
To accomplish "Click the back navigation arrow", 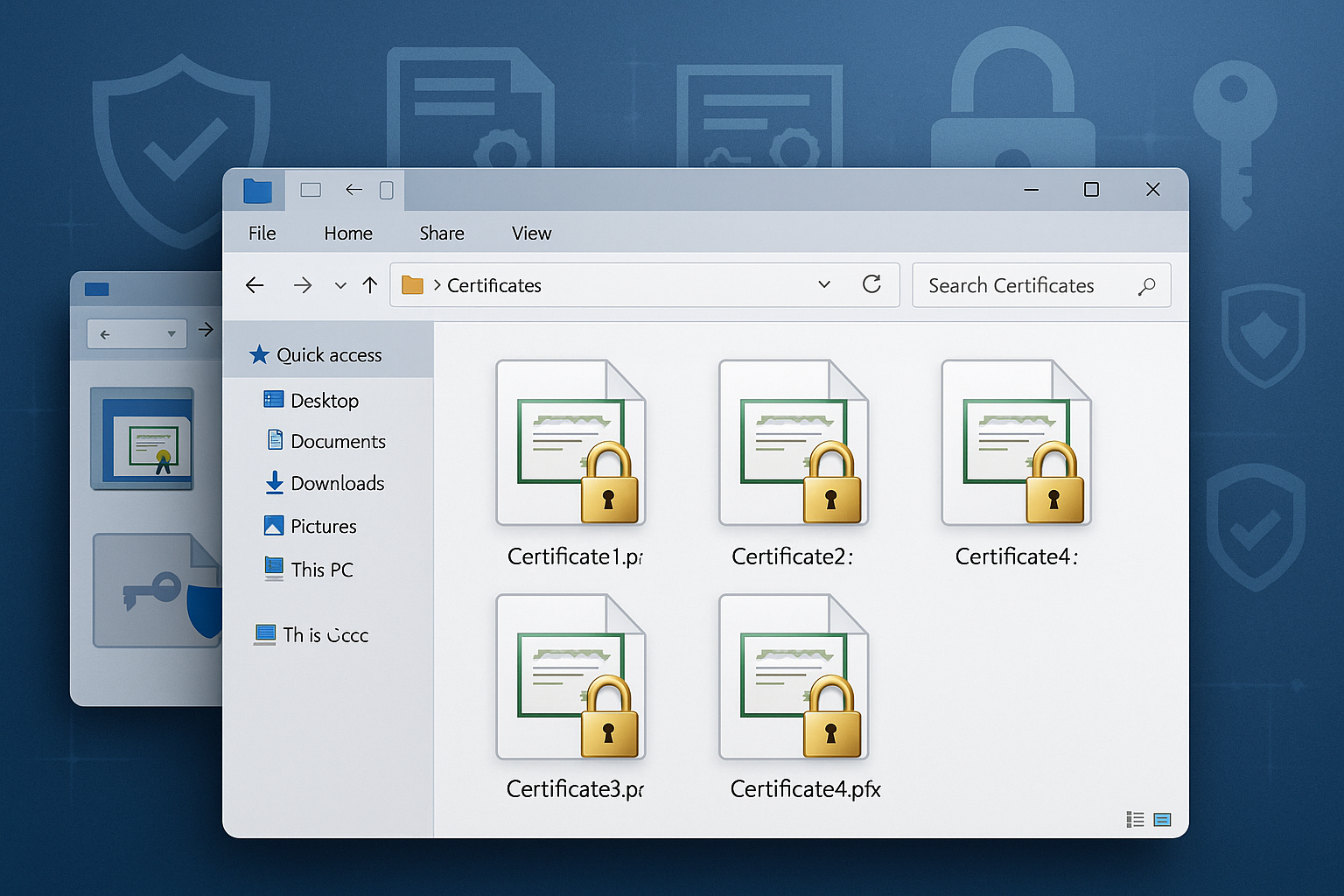I will pyautogui.click(x=254, y=284).
